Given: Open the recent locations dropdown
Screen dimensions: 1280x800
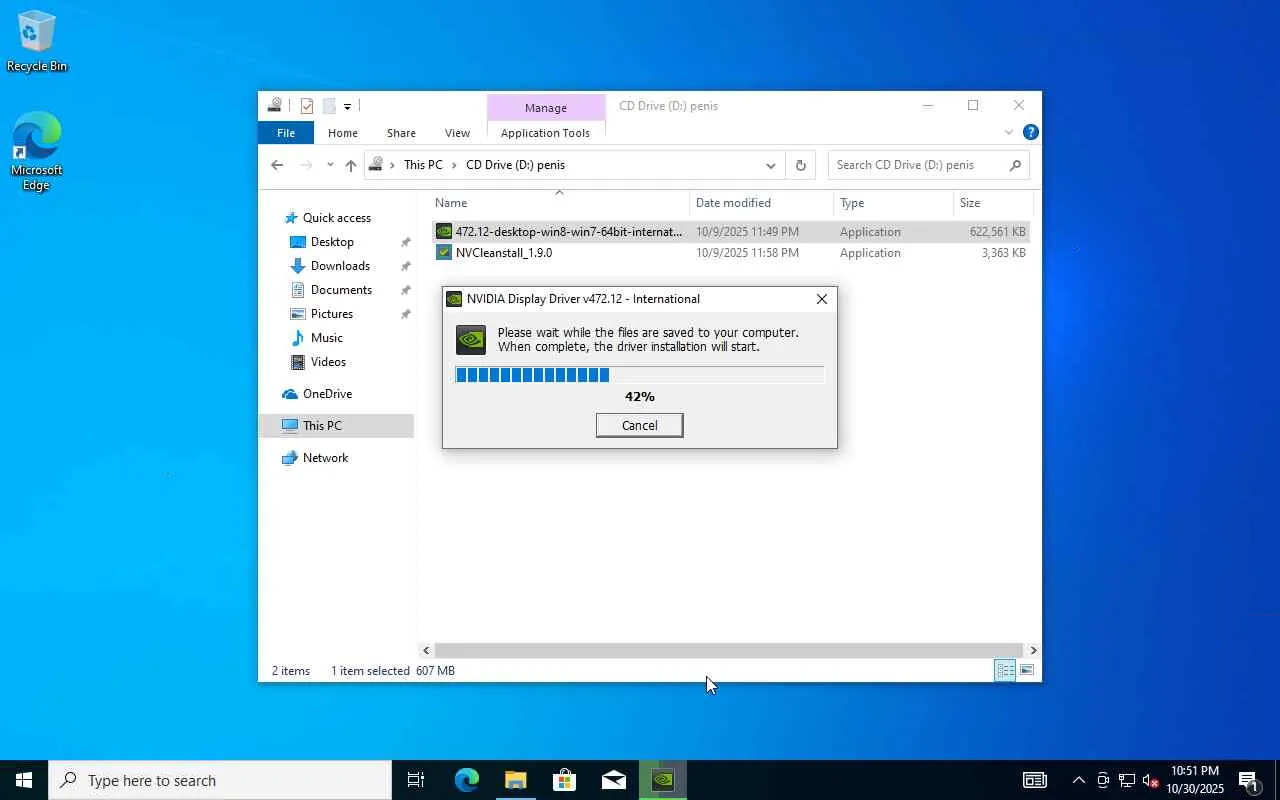Looking at the screenshot, I should point(330,165).
